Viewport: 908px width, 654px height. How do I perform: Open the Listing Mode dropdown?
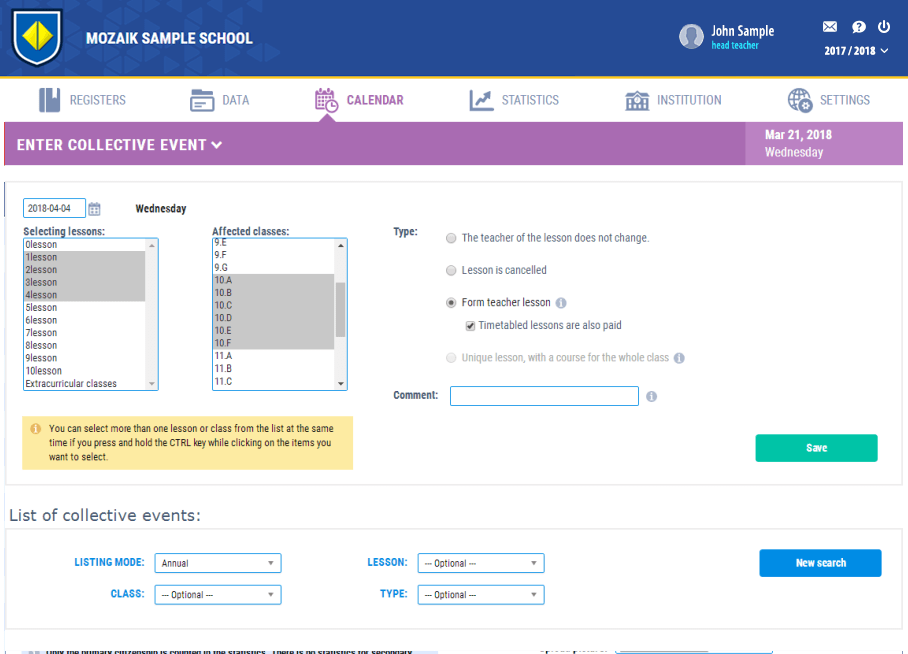coord(218,563)
